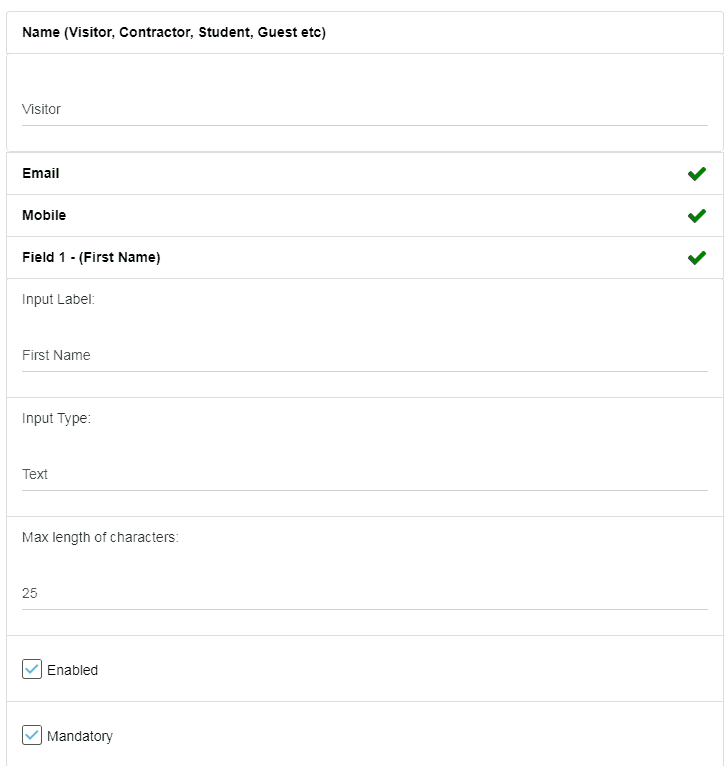This screenshot has width=728, height=766.
Task: Click the Input Type: caption
Action: [x=56, y=418]
